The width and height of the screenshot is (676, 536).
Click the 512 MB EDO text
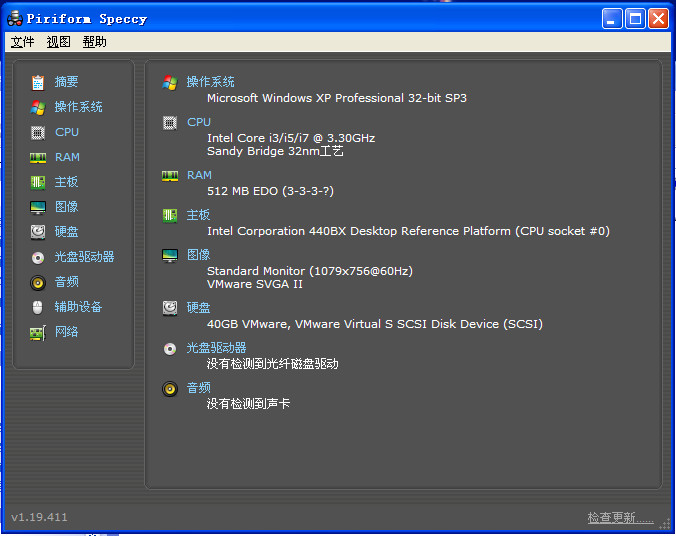click(x=270, y=191)
